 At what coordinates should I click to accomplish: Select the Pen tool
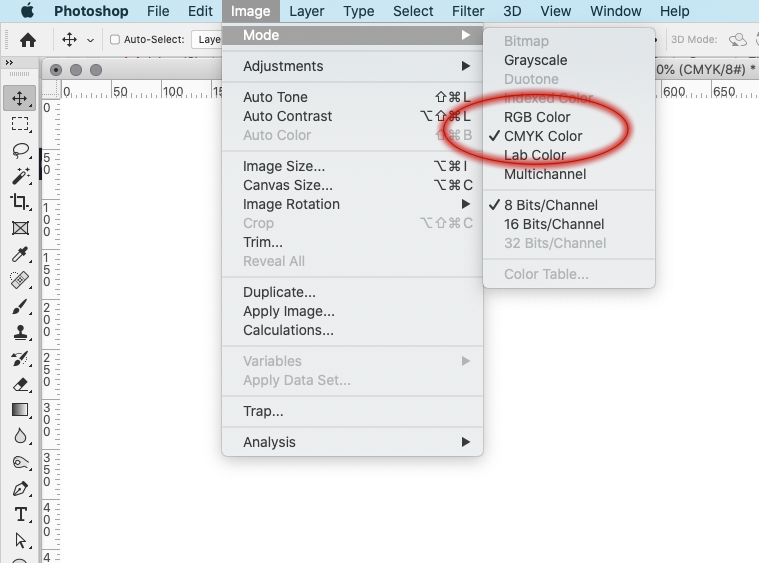(20, 488)
